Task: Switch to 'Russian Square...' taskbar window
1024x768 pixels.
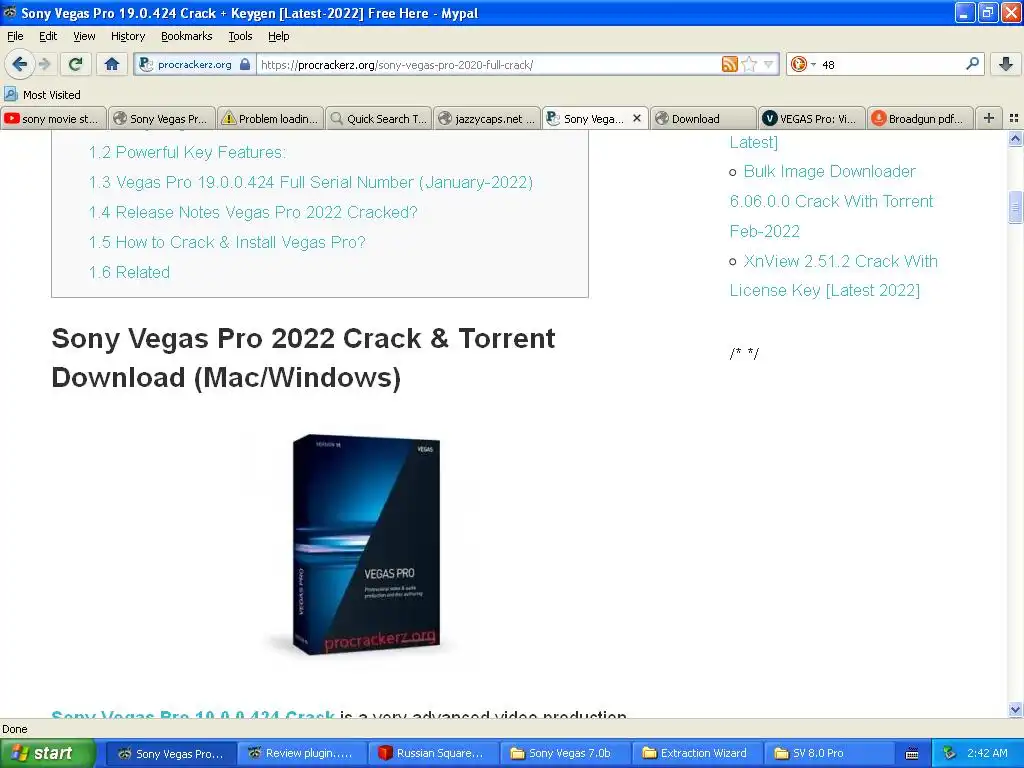Action: pos(432,753)
